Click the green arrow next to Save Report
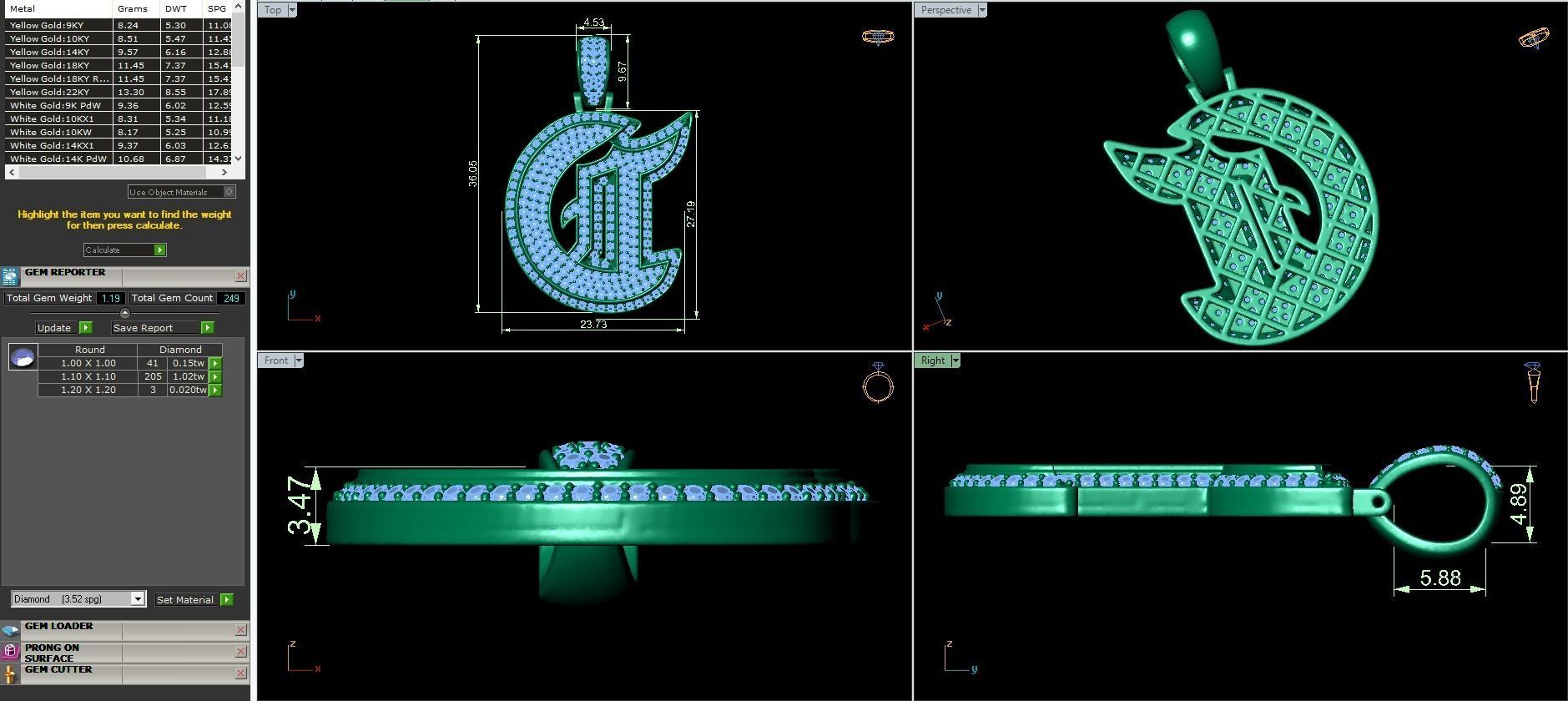 pyautogui.click(x=208, y=328)
